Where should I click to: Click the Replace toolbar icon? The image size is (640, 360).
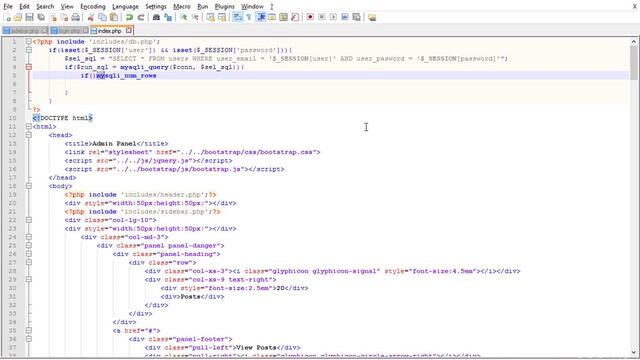click(x=168, y=17)
